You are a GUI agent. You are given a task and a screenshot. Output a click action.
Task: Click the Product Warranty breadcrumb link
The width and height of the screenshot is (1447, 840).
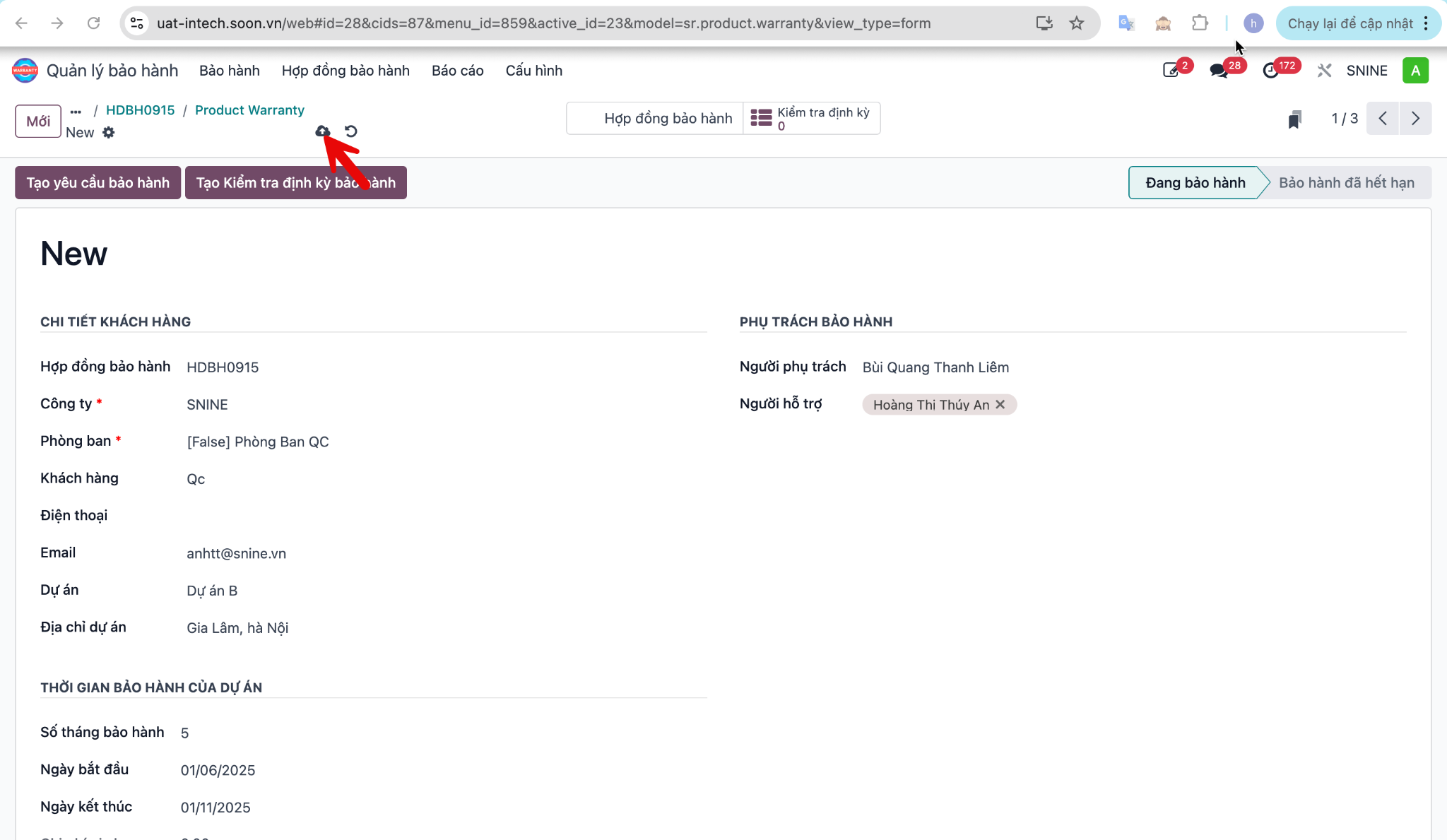point(249,110)
